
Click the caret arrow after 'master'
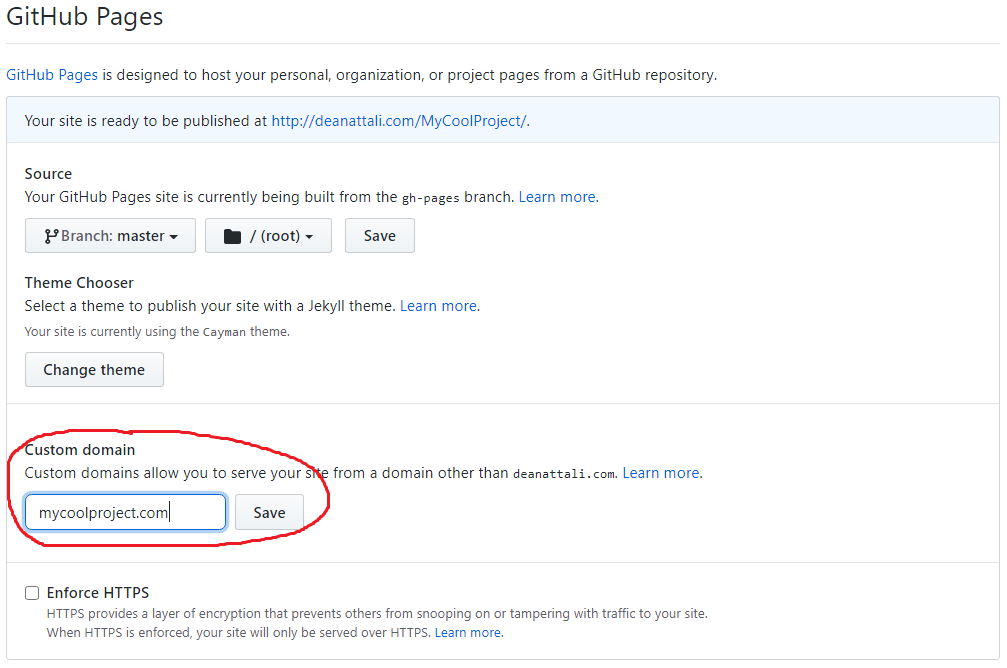173,237
